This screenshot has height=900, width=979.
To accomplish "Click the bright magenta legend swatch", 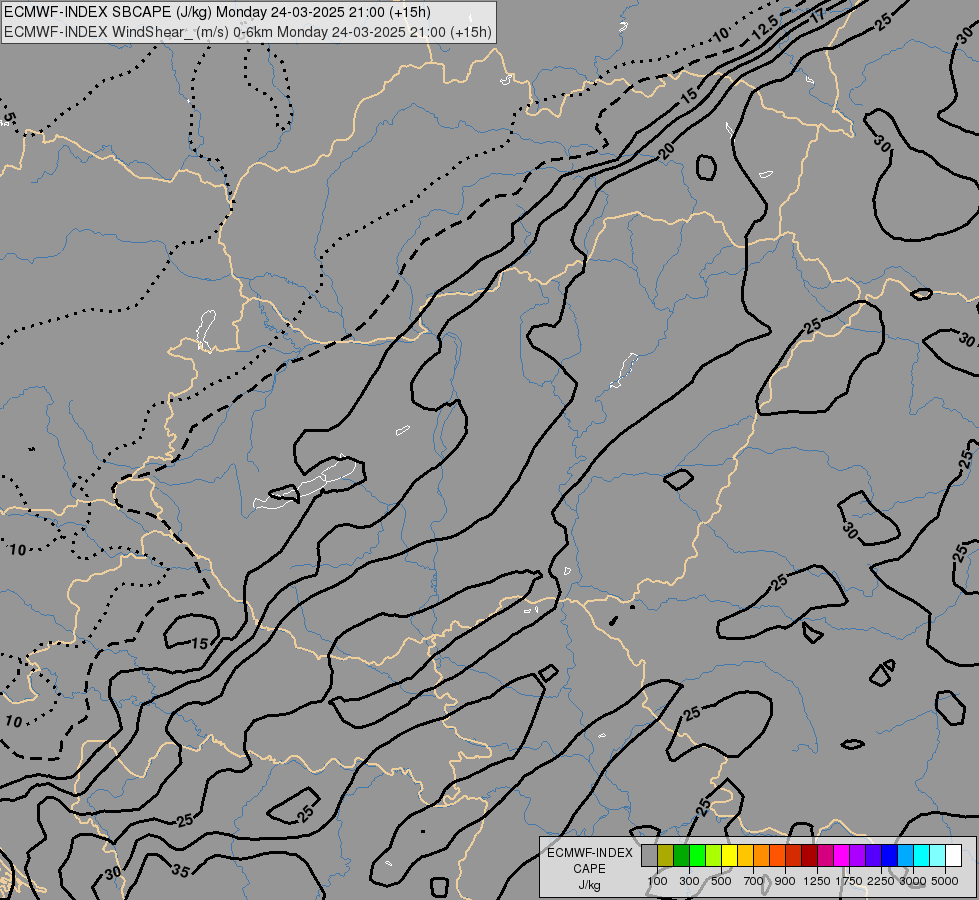I will (x=842, y=856).
